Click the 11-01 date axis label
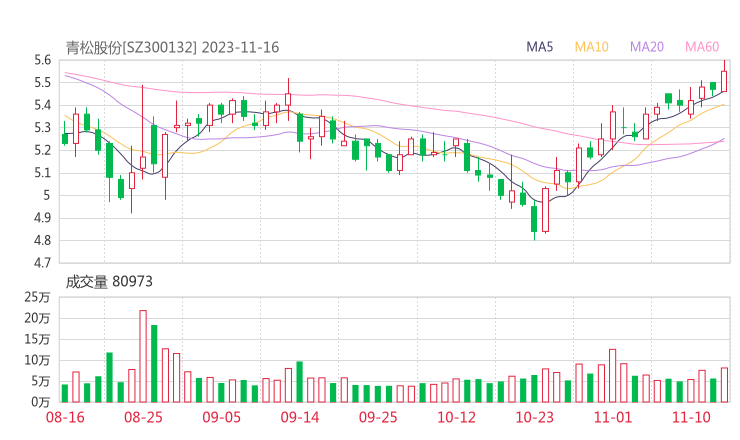 [x=613, y=417]
